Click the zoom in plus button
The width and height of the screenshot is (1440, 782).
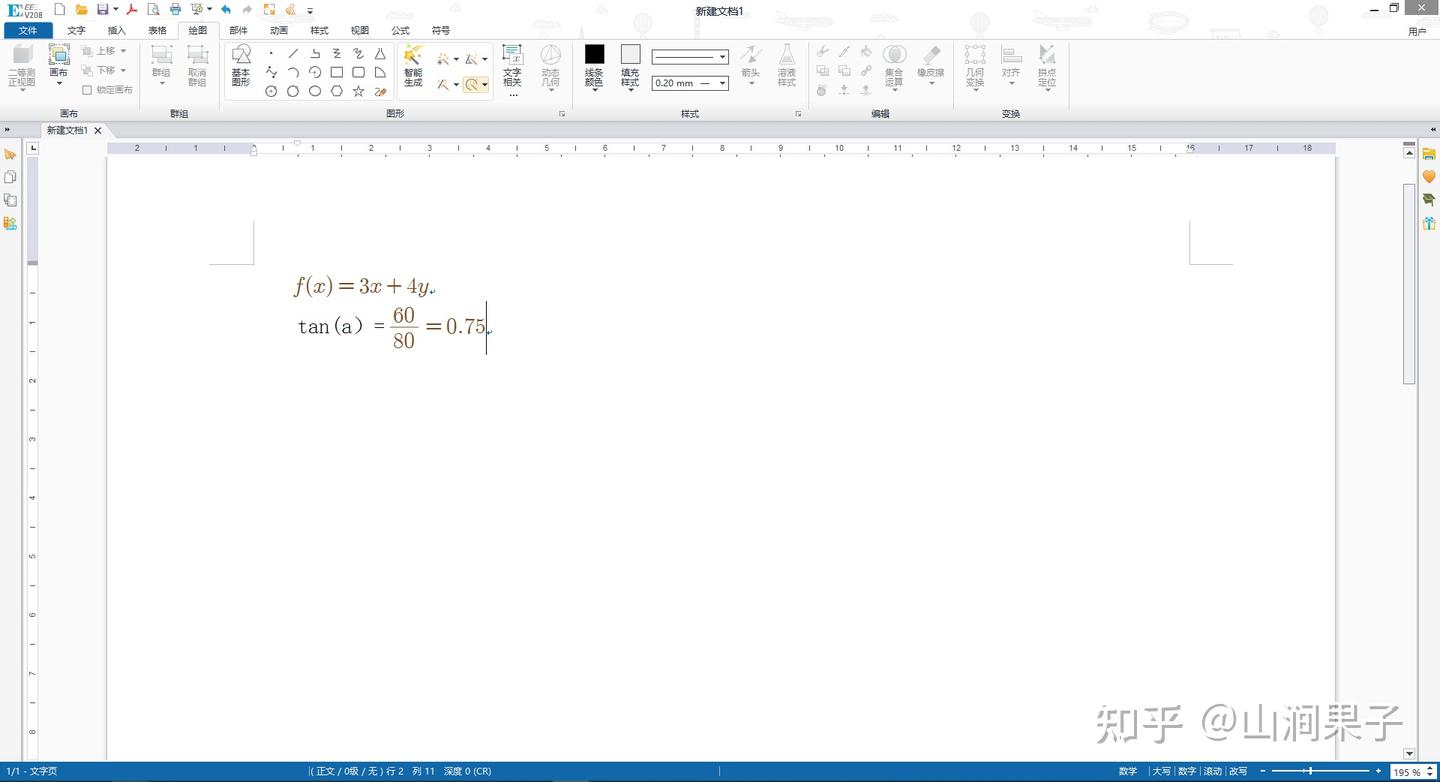(1379, 771)
